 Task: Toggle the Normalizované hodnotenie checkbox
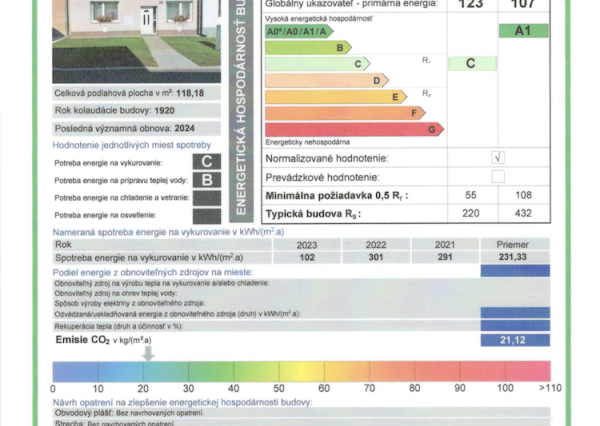[x=498, y=158]
